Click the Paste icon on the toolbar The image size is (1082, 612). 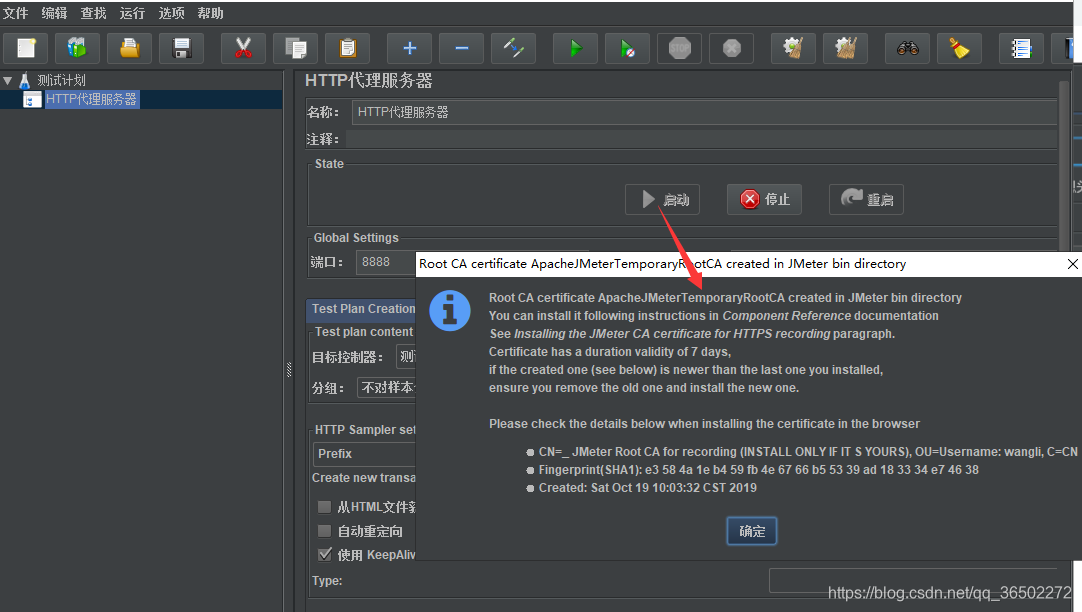[x=347, y=47]
